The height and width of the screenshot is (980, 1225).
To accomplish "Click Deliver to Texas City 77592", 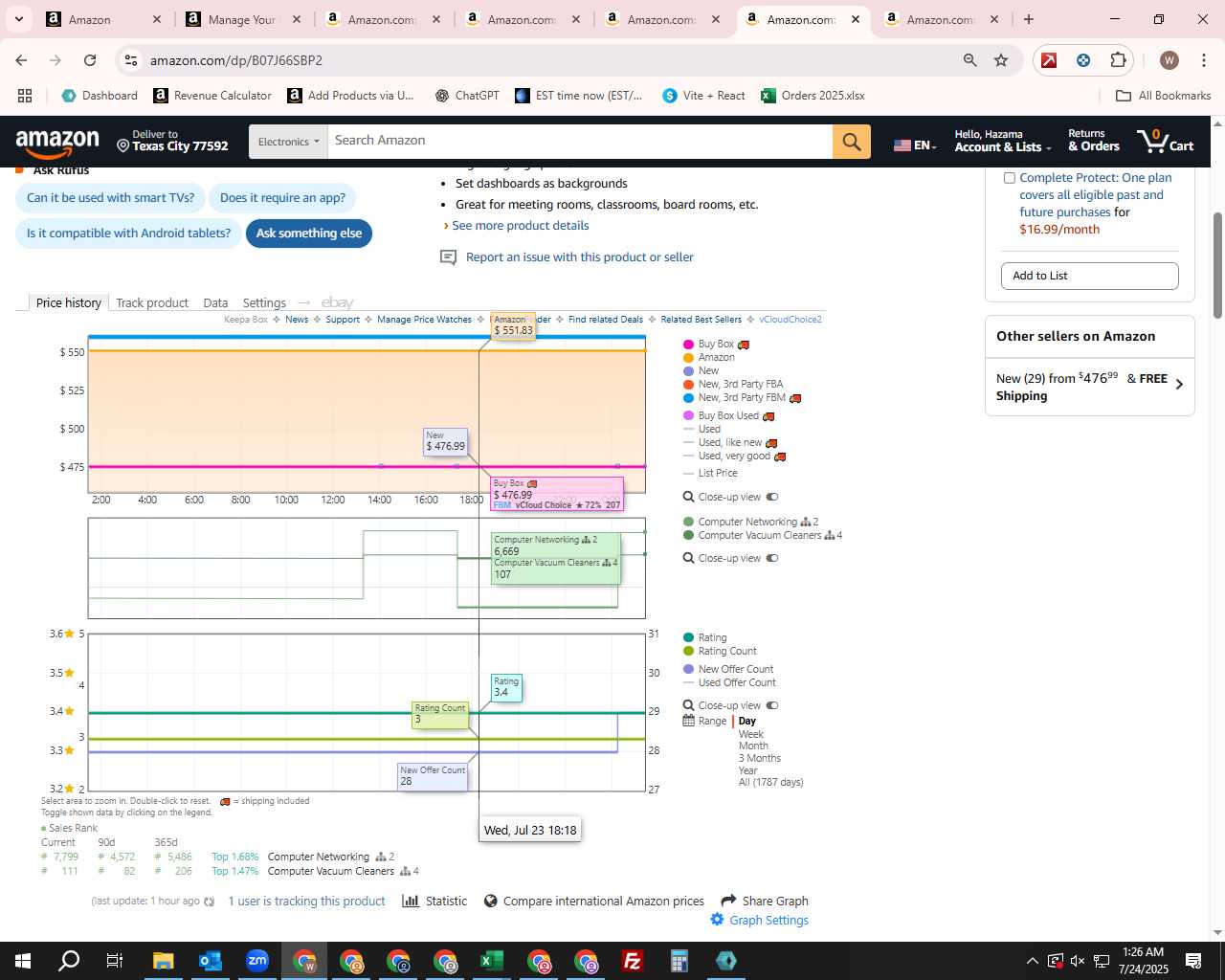I will [x=172, y=141].
